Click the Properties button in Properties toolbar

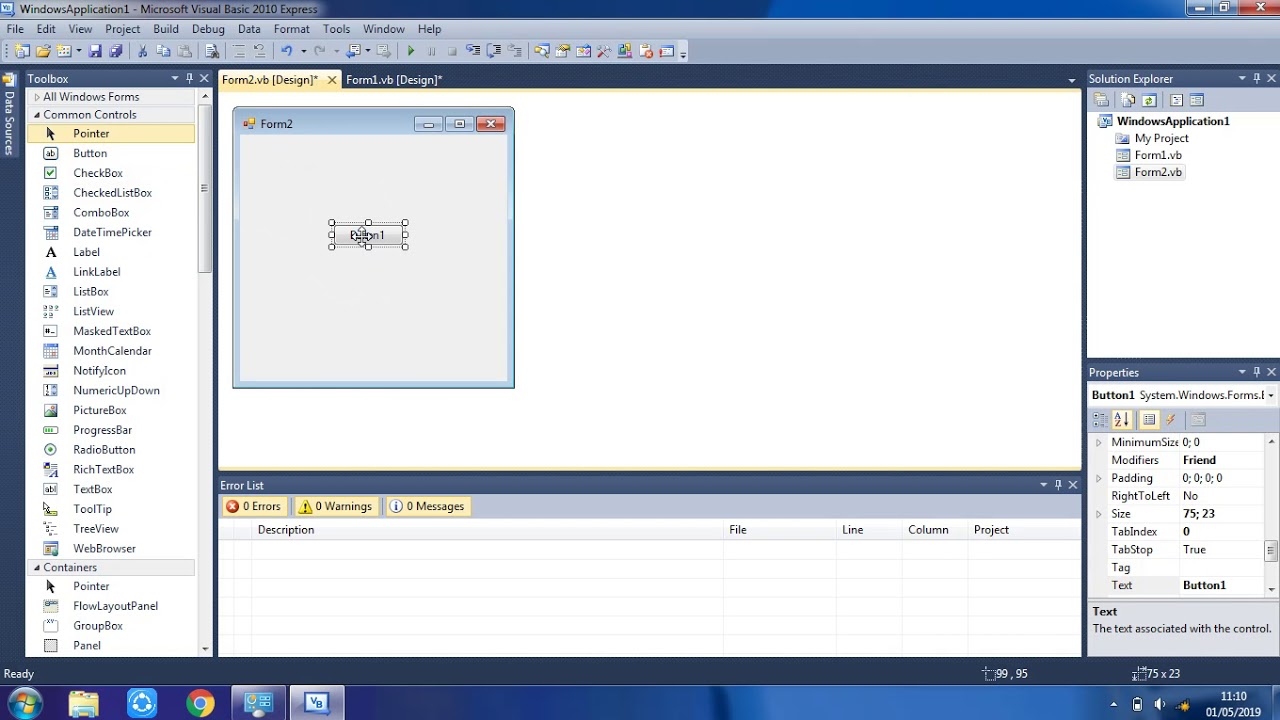[x=1149, y=420]
